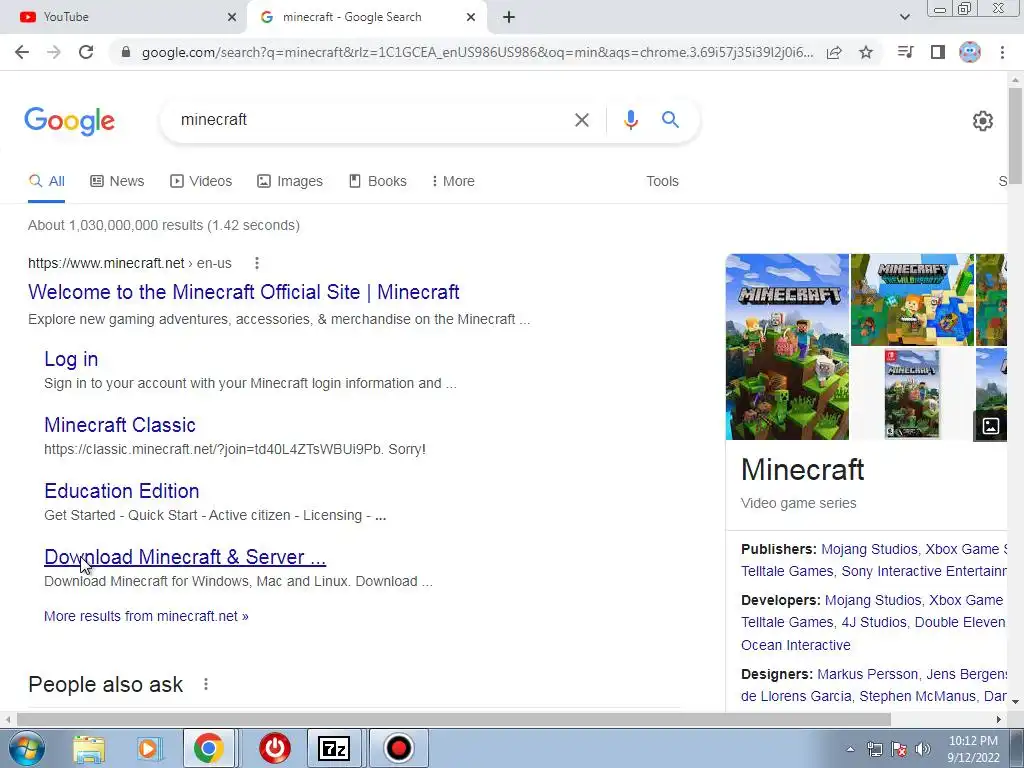Toggle the Chrome side panel icon
The image size is (1024, 768).
(938, 52)
